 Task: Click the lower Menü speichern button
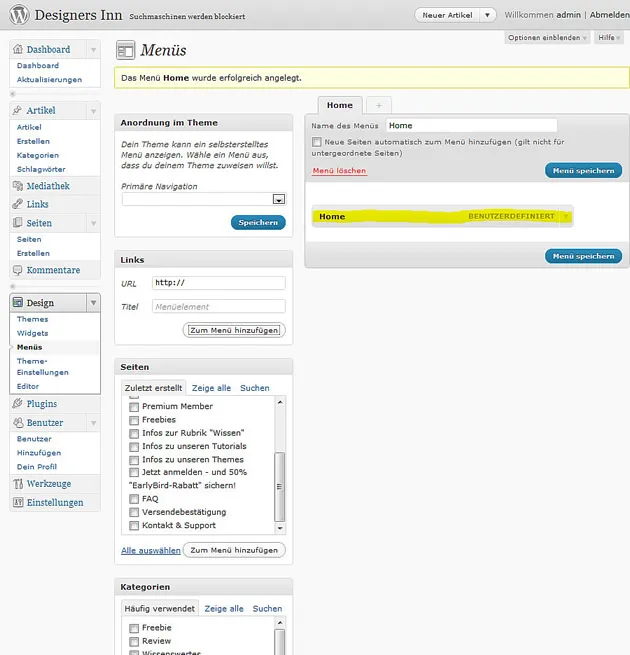[584, 256]
